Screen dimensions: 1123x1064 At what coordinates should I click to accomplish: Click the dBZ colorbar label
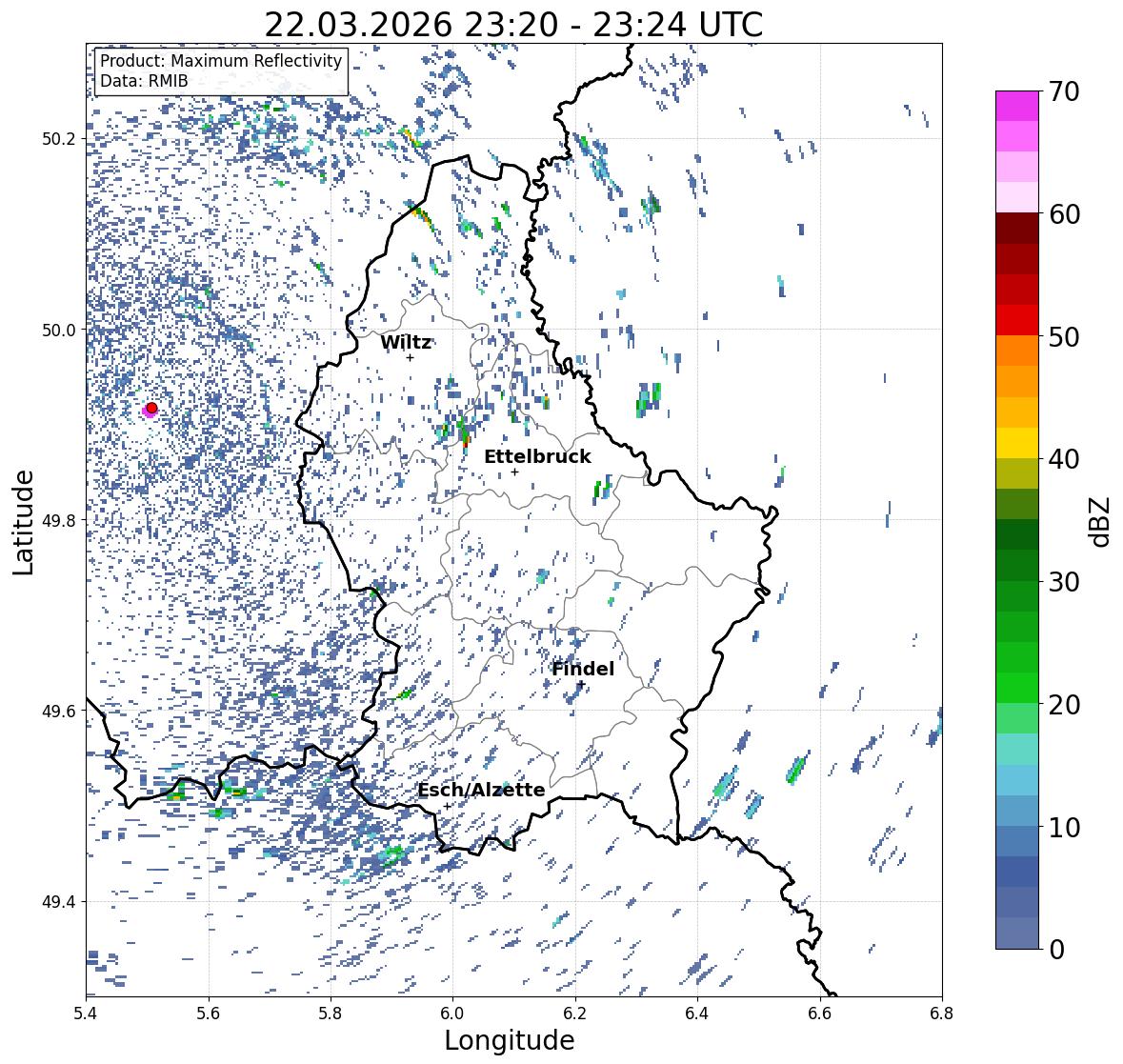coord(1101,521)
